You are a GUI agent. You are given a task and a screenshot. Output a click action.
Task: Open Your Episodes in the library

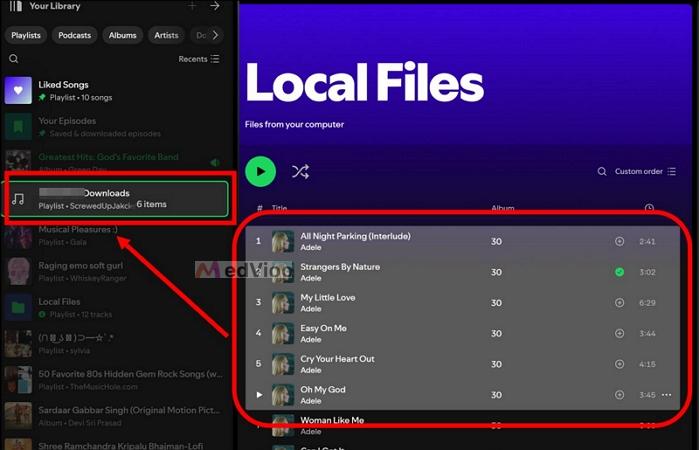click(x=116, y=127)
